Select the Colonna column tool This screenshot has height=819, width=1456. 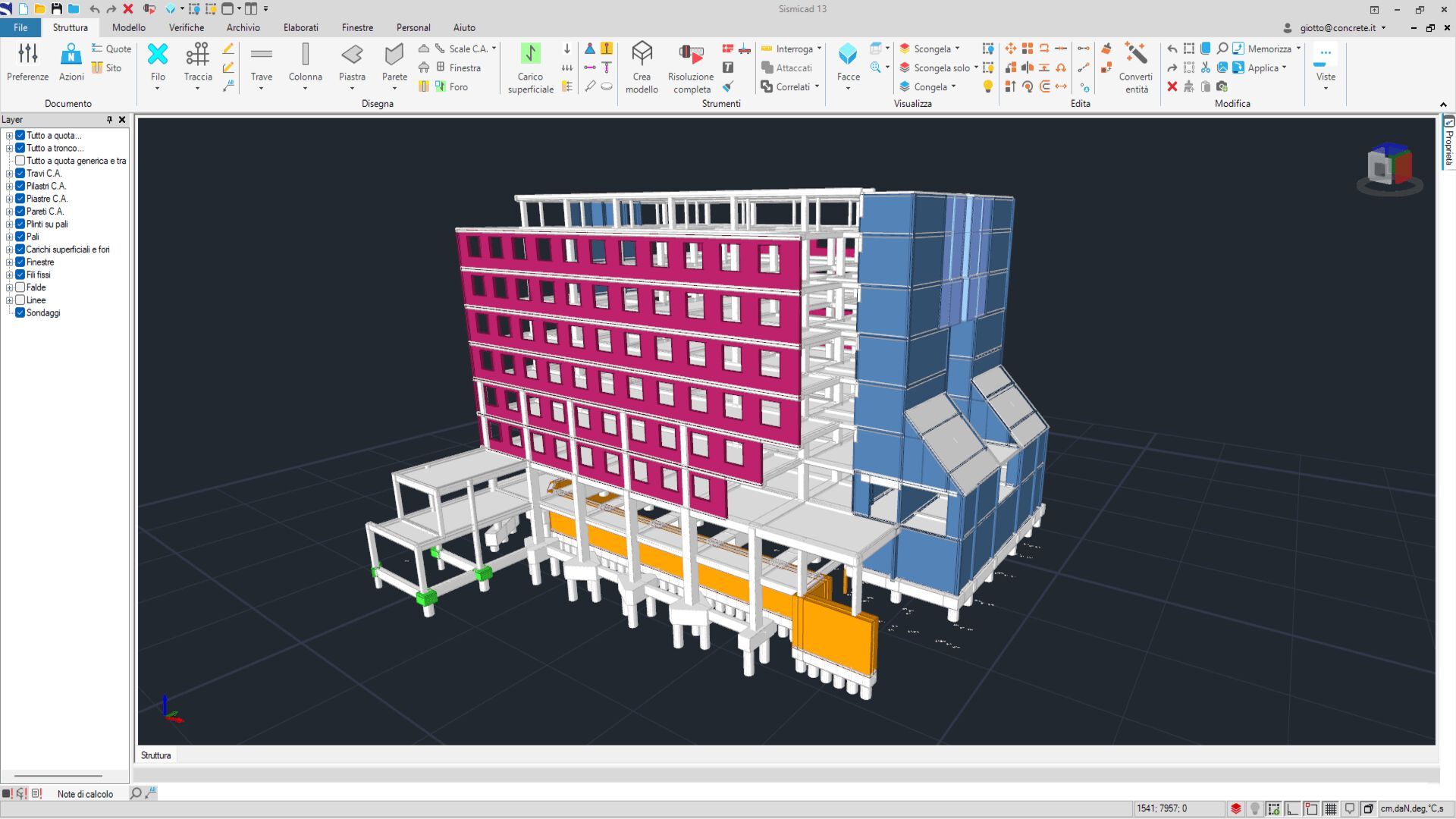[x=305, y=55]
